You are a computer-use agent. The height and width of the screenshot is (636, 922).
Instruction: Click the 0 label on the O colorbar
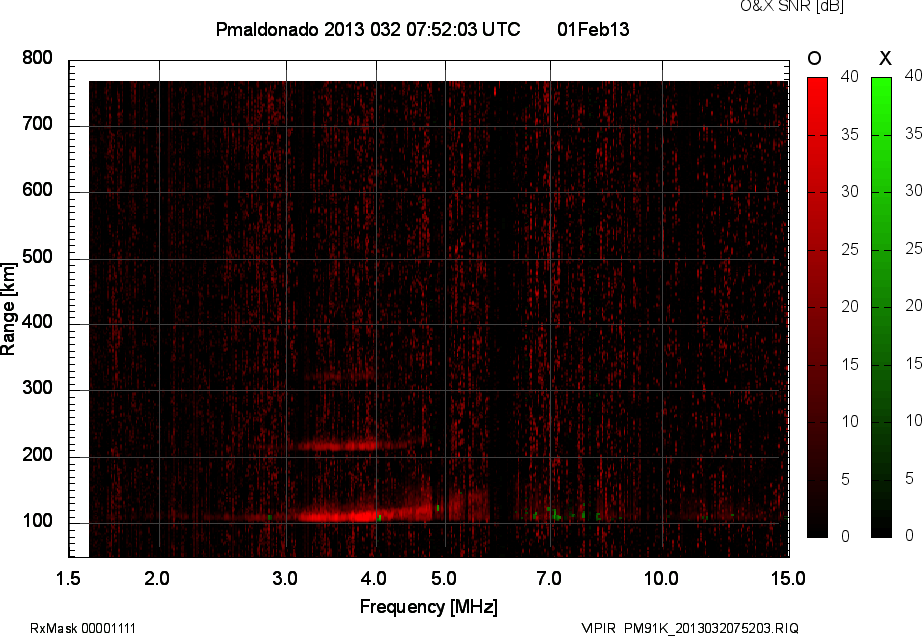tap(846, 536)
